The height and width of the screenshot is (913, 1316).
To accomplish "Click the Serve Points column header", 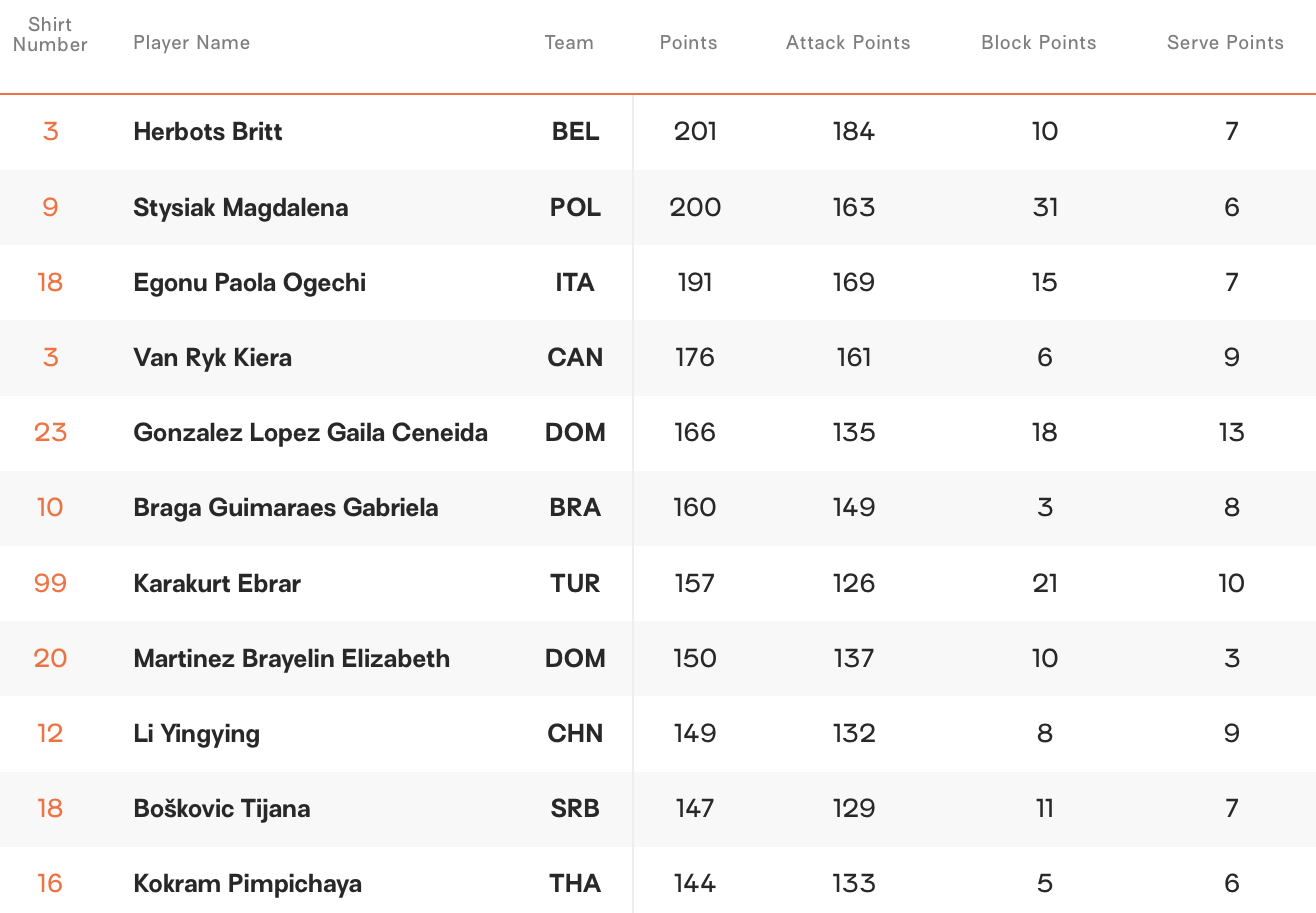I will click(x=1225, y=43).
